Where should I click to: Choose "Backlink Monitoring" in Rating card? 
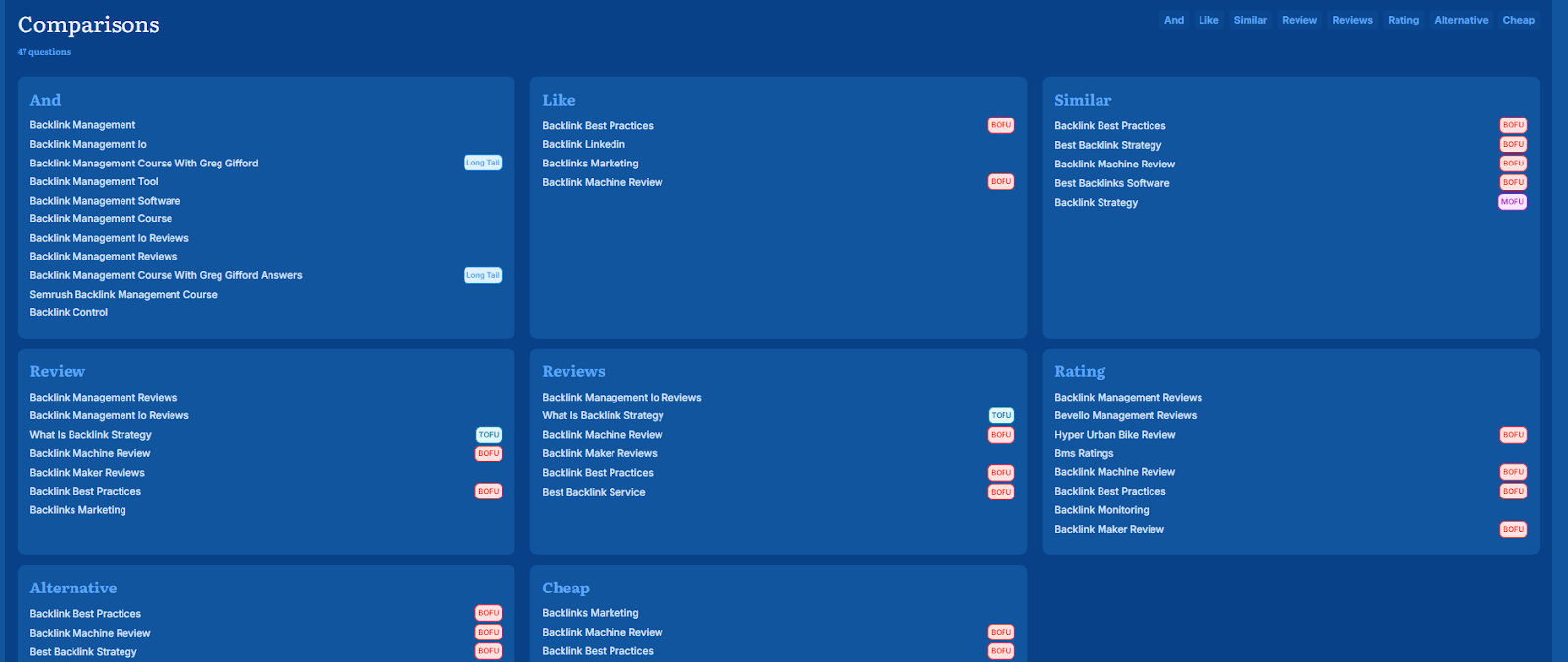[1102, 509]
